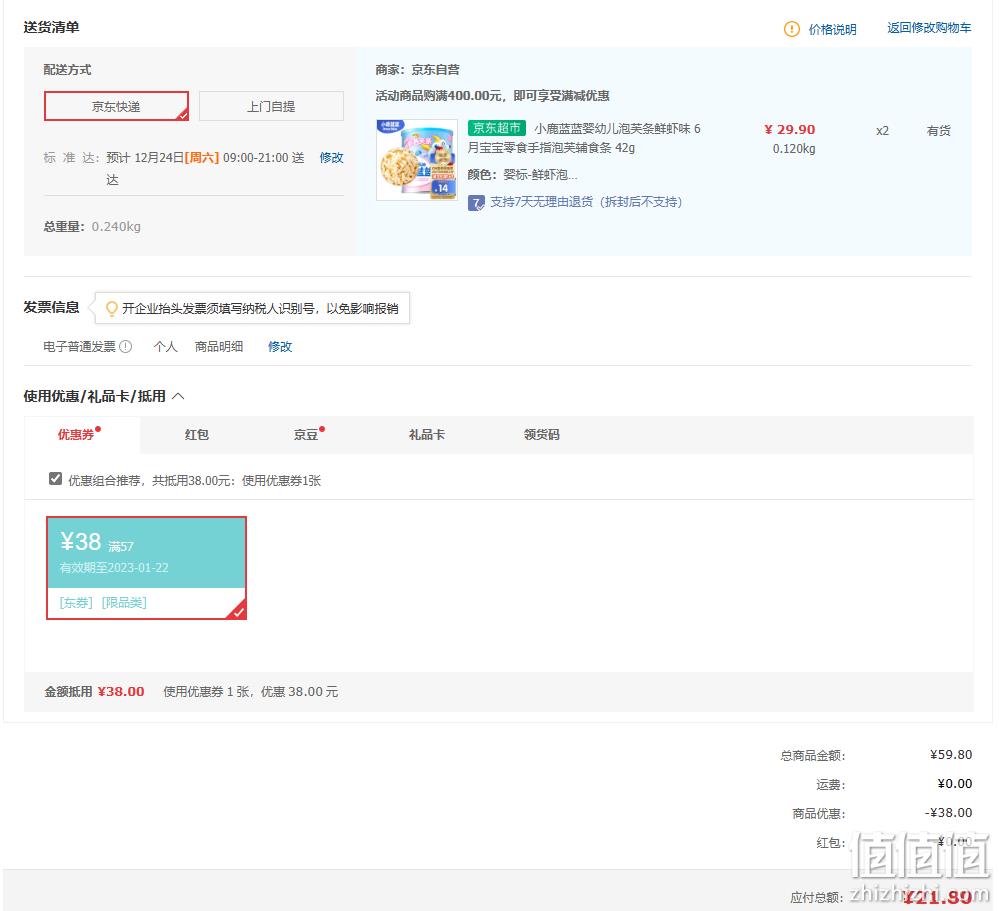This screenshot has width=999, height=911.
Task: Click 返回修改购物车 link
Action: pyautogui.click(x=929, y=27)
